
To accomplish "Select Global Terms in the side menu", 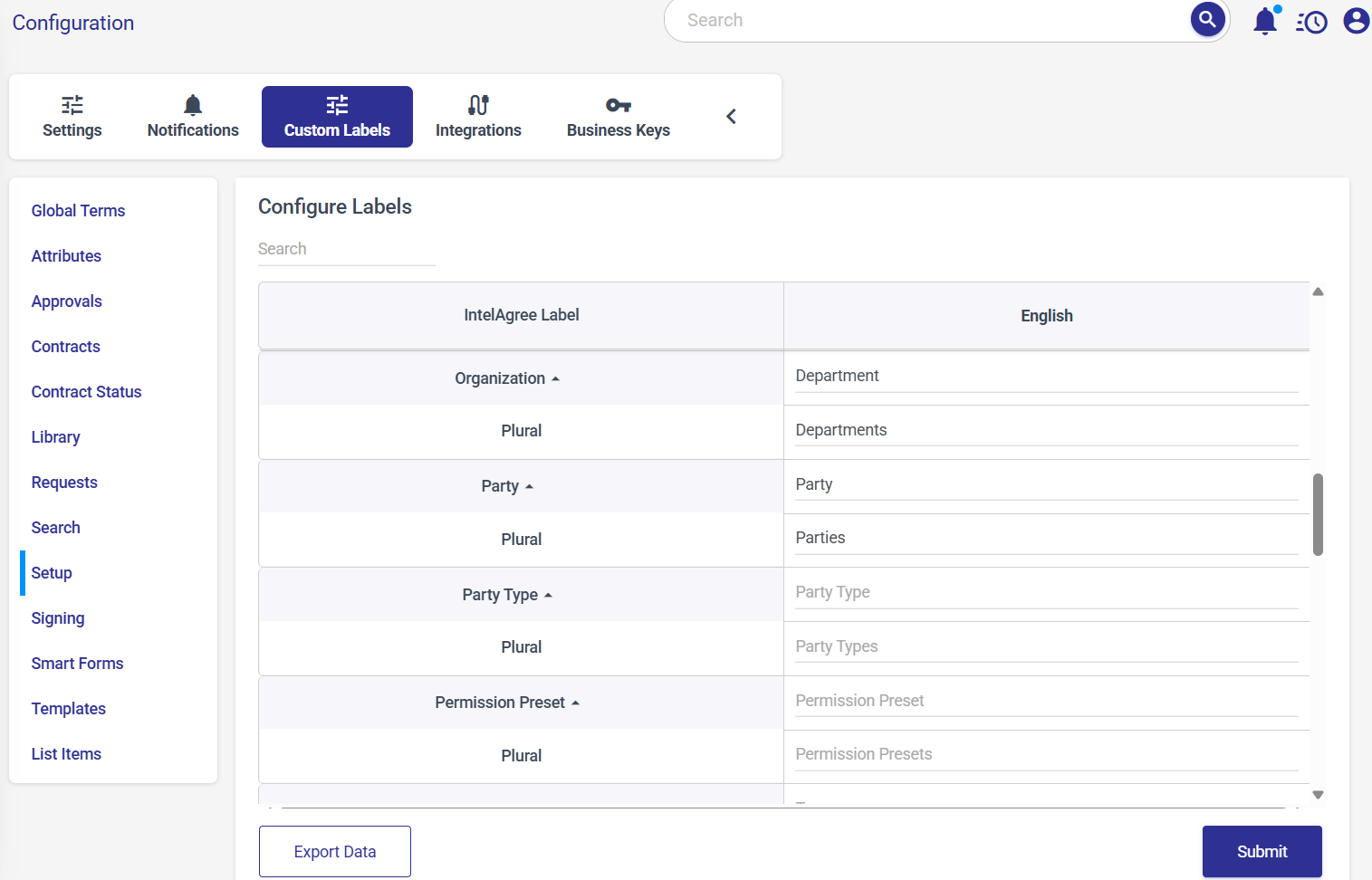I will click(x=78, y=211).
